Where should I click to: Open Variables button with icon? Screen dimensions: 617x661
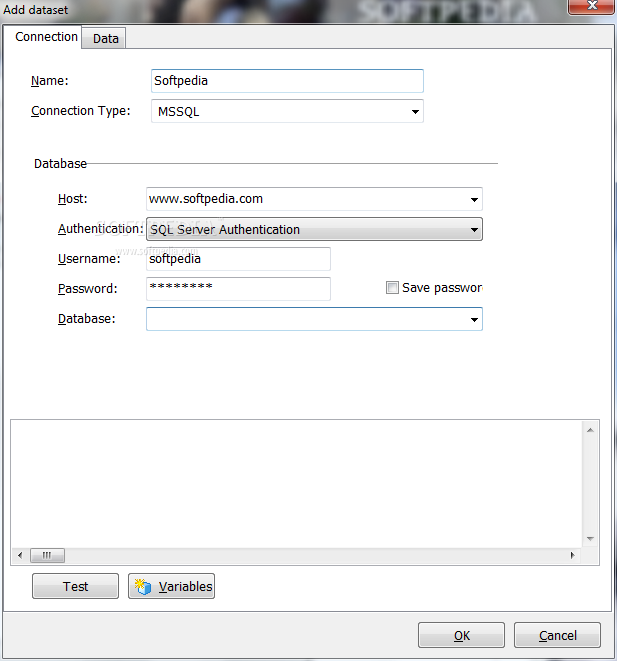(x=172, y=586)
